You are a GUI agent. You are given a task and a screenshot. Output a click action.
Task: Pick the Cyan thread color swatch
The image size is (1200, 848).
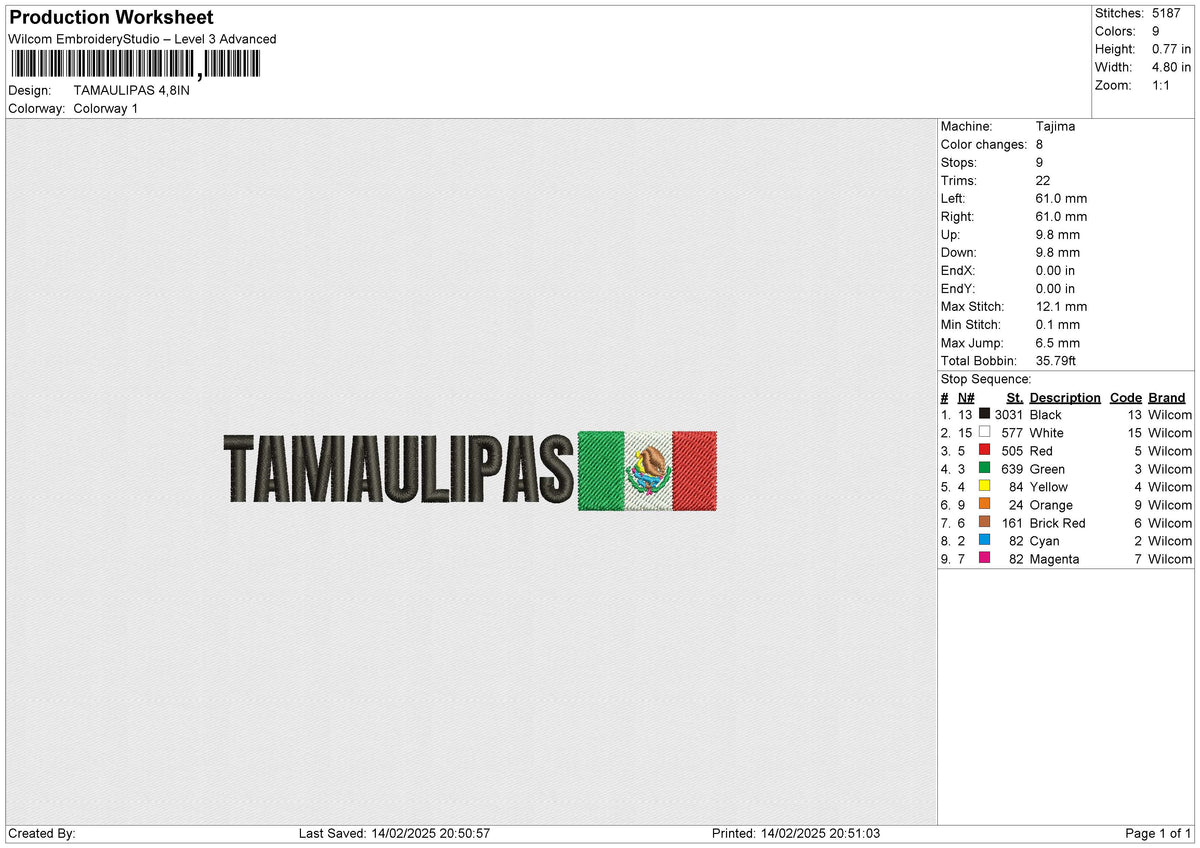[985, 540]
